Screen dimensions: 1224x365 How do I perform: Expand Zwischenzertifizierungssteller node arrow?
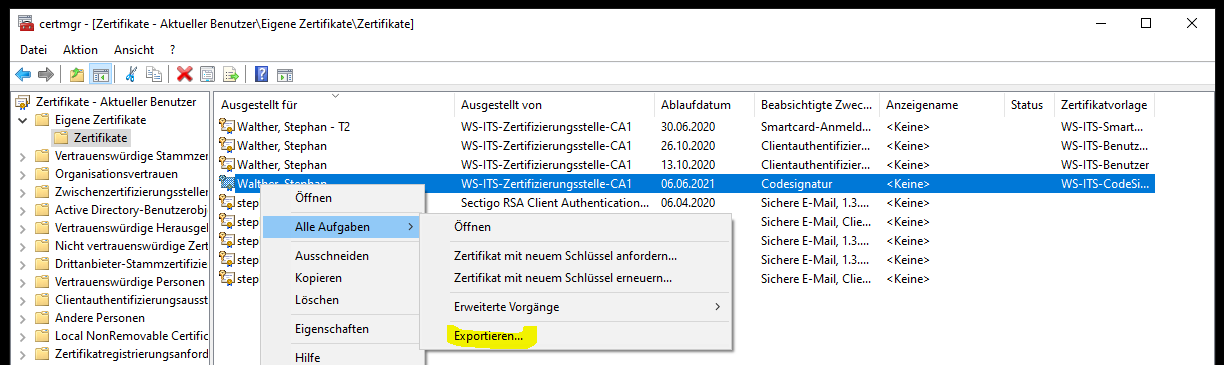click(24, 192)
